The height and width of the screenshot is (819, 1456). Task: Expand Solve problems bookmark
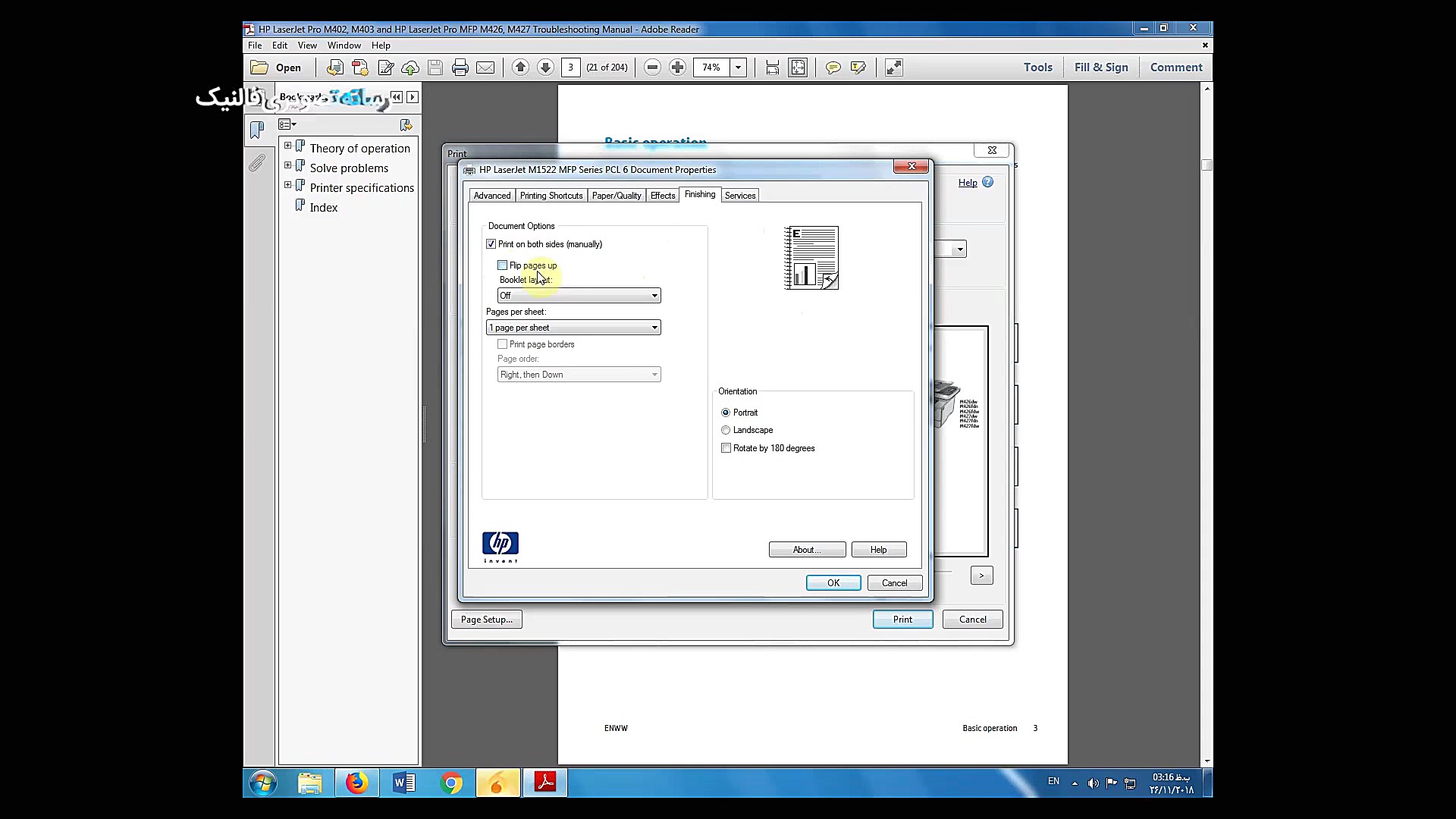pos(288,165)
